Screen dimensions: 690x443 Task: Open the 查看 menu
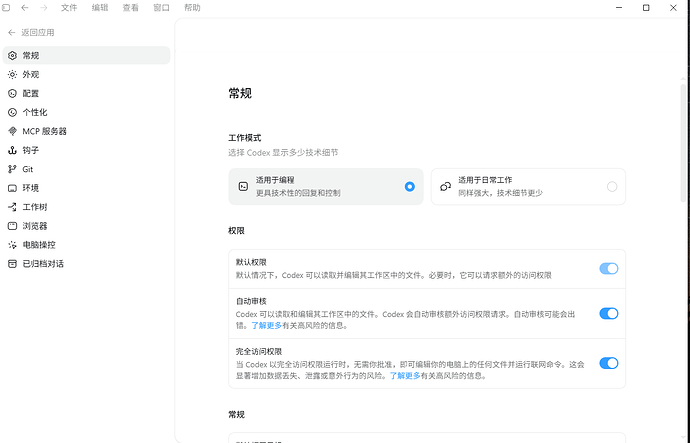tap(131, 7)
